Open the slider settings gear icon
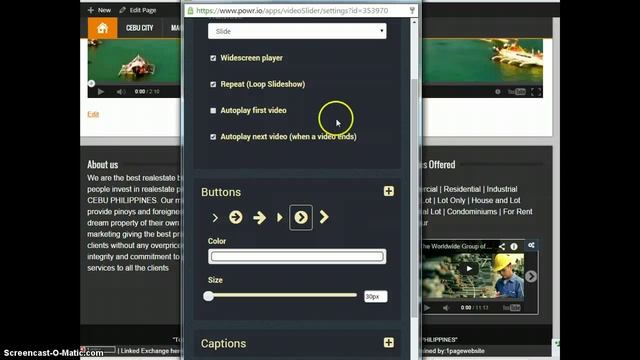Image resolution: width=640 pixels, height=360 pixels. (x=531, y=245)
